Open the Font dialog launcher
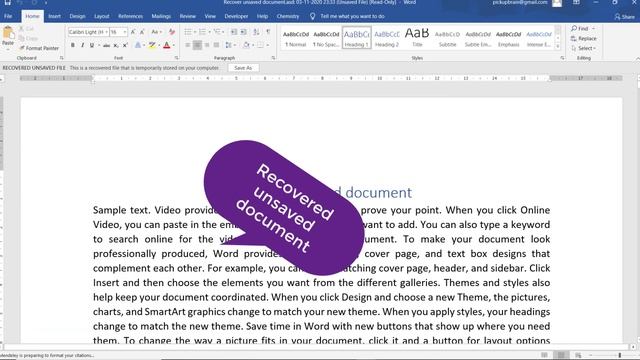This screenshot has height=360, width=640. 176,58
